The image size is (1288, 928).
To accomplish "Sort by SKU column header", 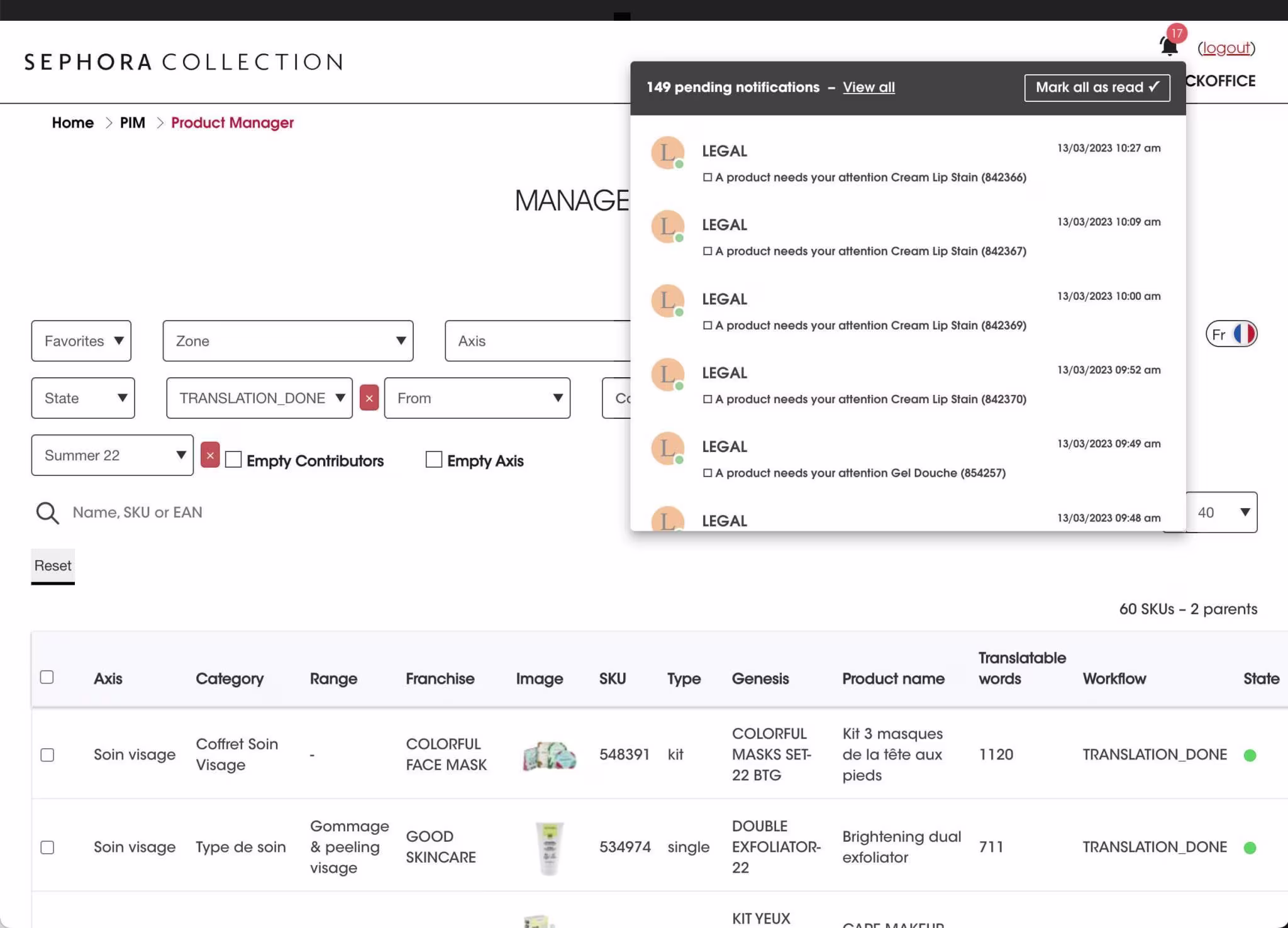I will (x=613, y=678).
